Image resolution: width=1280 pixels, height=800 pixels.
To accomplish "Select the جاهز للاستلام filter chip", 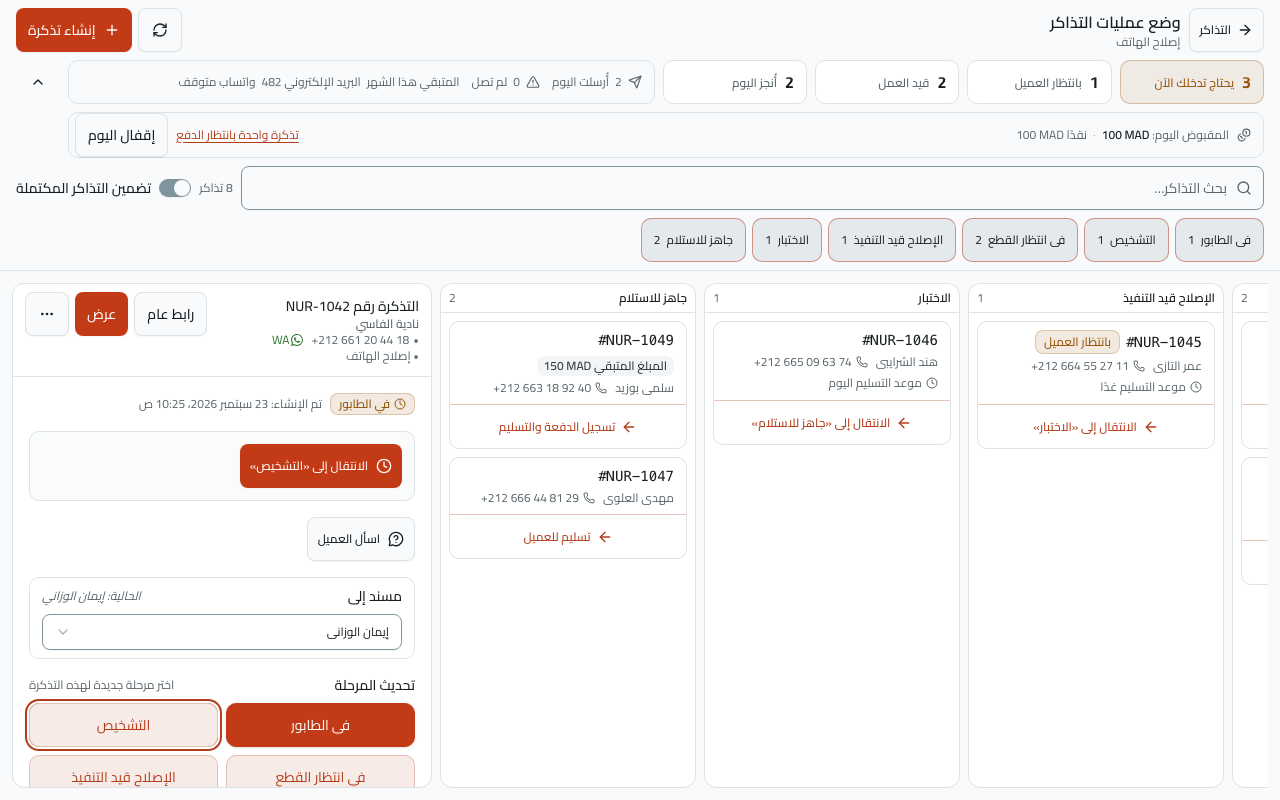I will [x=693, y=240].
